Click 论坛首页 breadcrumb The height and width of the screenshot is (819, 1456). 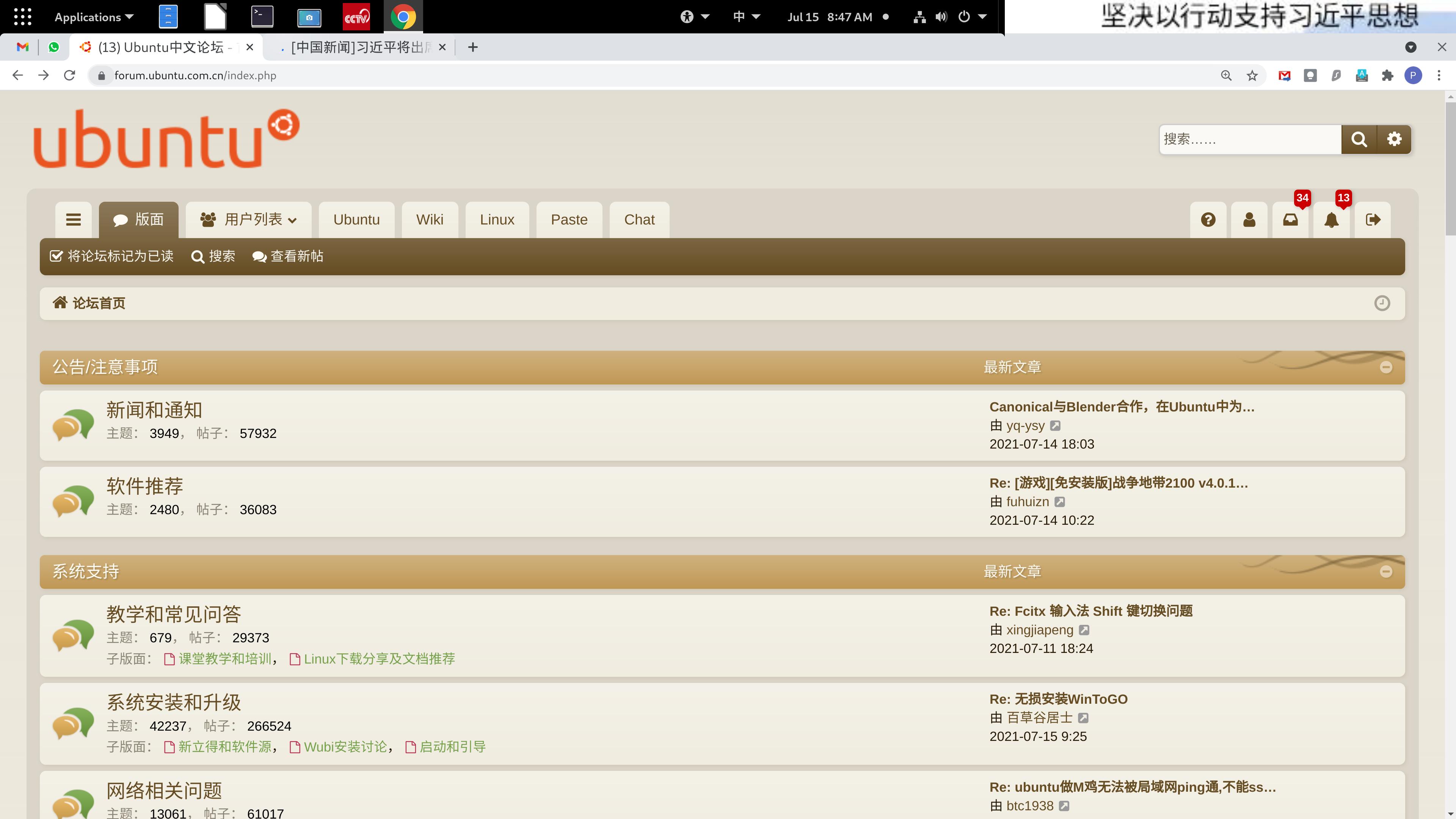click(89, 303)
